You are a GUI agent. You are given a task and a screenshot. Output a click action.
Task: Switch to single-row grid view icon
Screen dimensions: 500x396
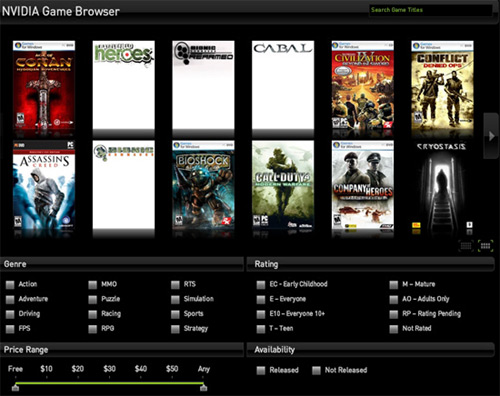pyautogui.click(x=466, y=246)
